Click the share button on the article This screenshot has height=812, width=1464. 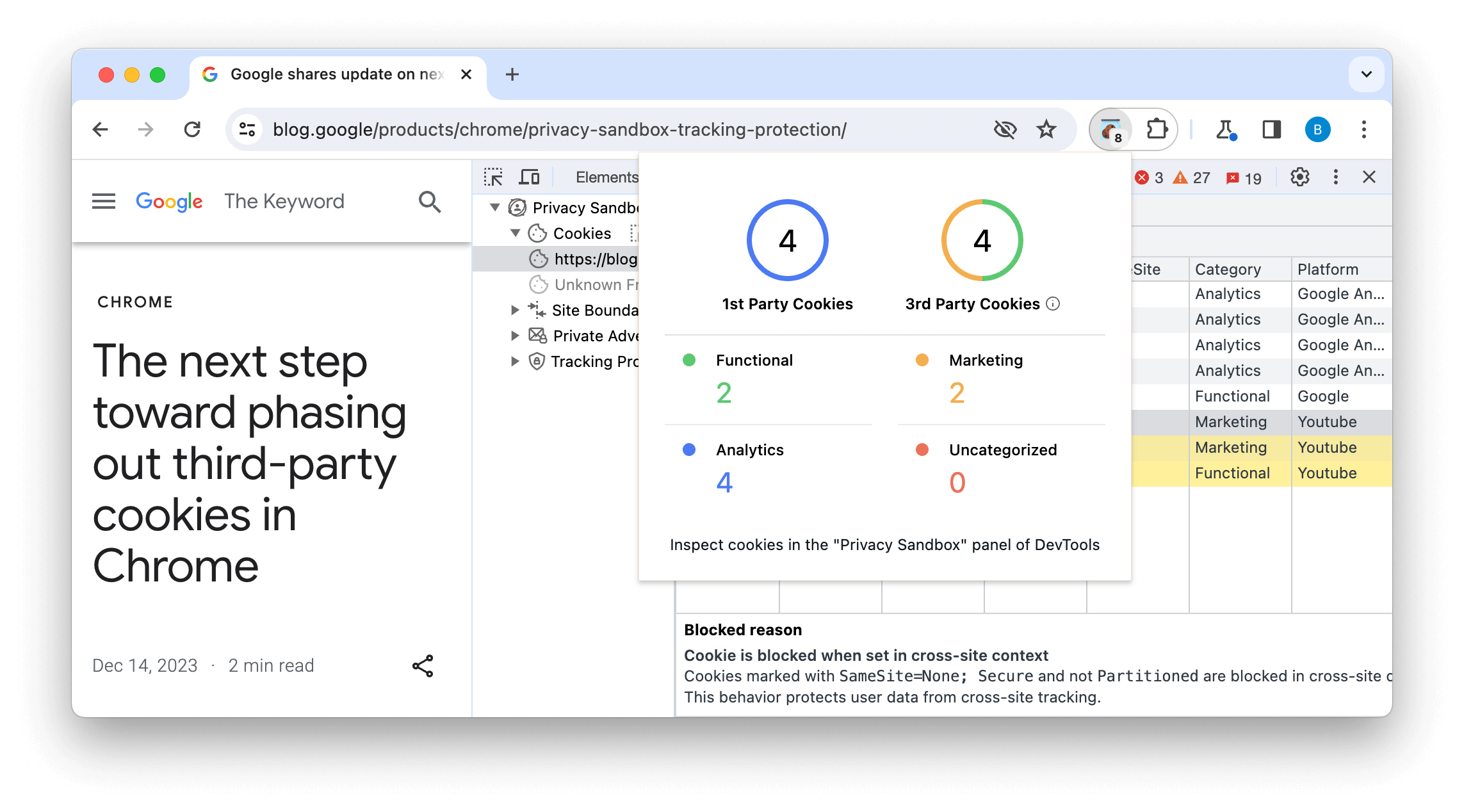[423, 666]
